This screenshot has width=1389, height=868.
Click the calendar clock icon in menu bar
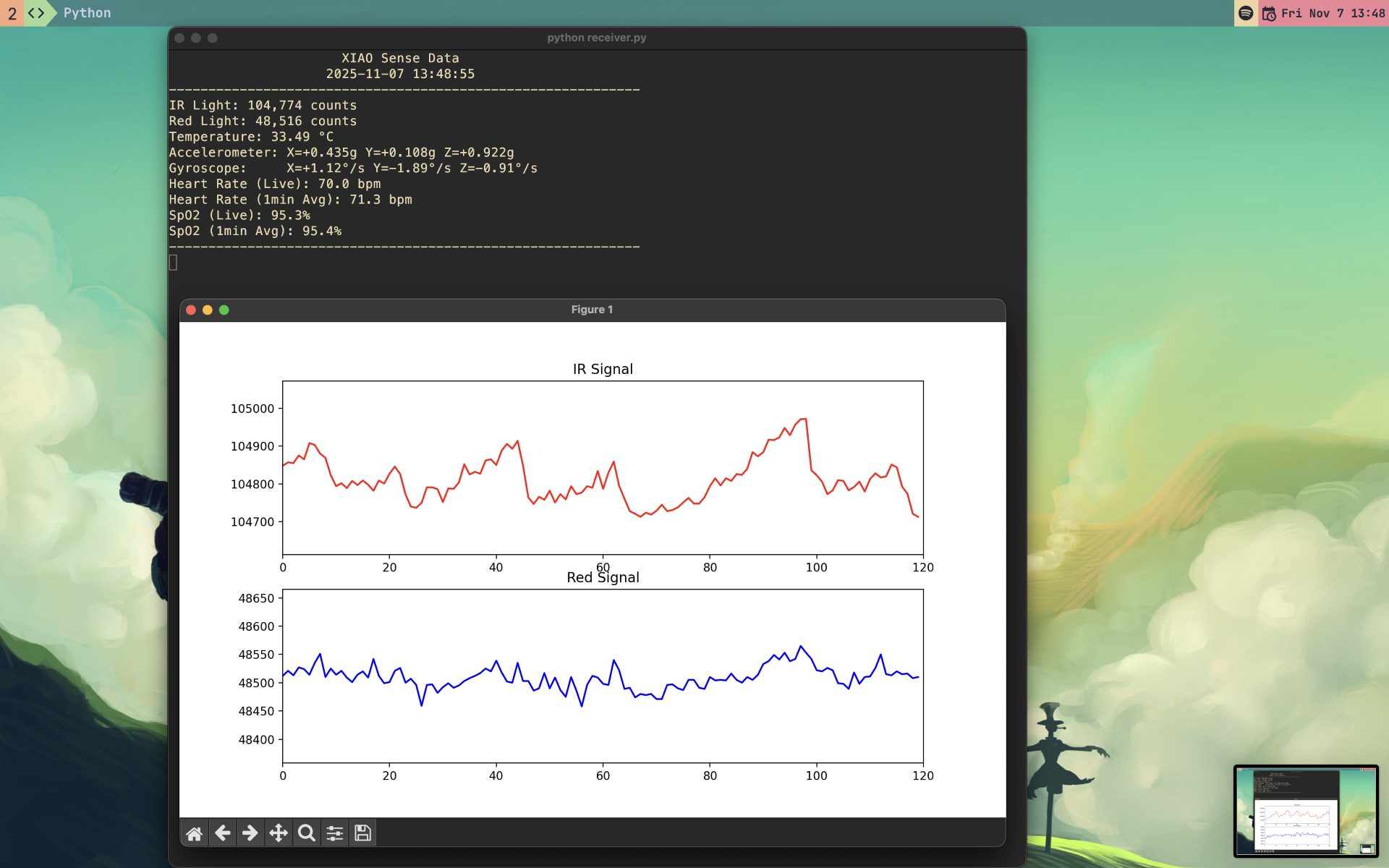pyautogui.click(x=1269, y=13)
